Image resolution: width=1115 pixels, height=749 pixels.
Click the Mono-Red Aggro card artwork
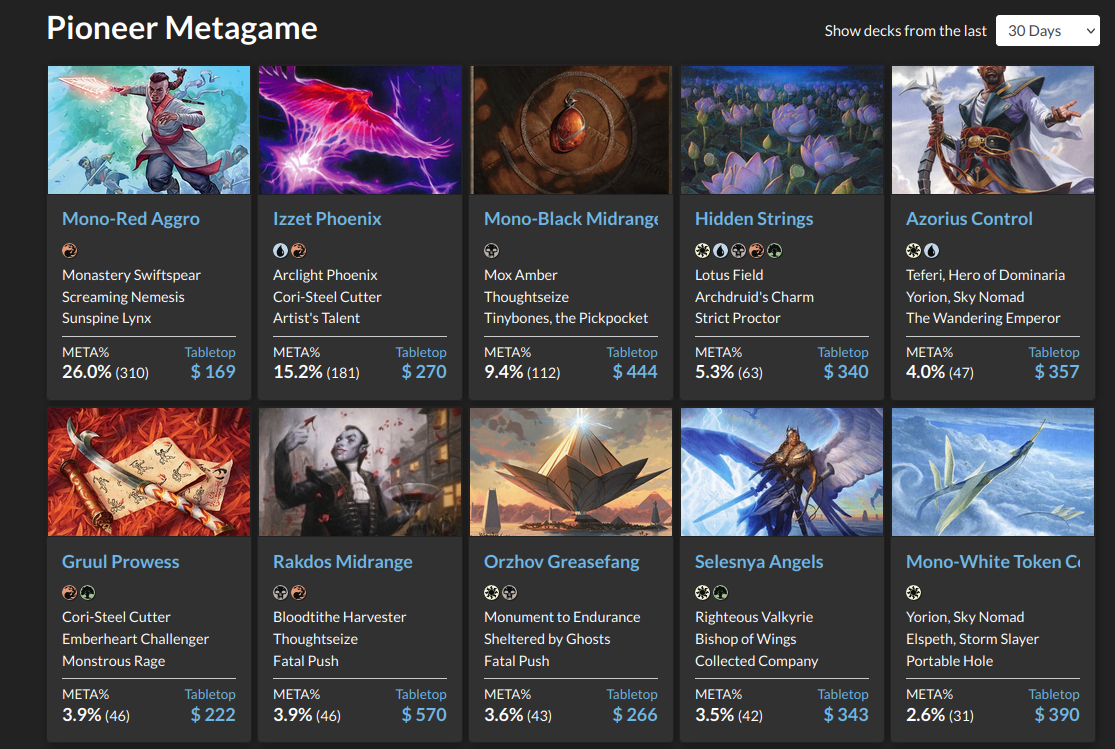(x=149, y=130)
